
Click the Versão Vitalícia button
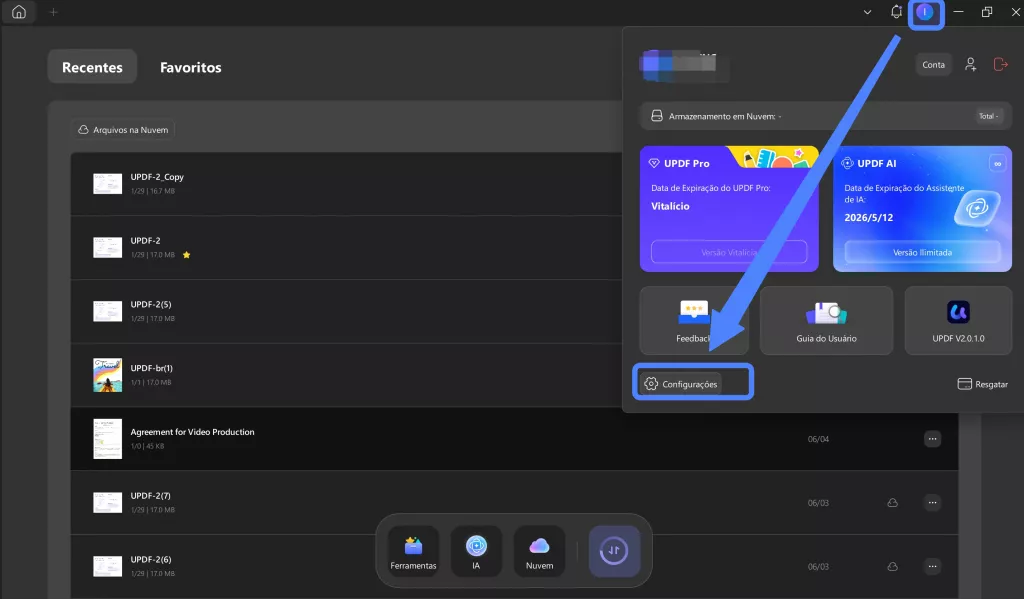[x=729, y=252]
